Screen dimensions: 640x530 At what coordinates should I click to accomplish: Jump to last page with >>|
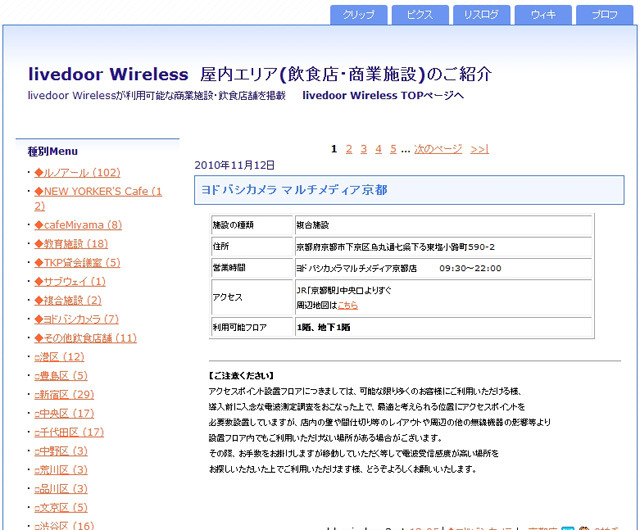480,149
